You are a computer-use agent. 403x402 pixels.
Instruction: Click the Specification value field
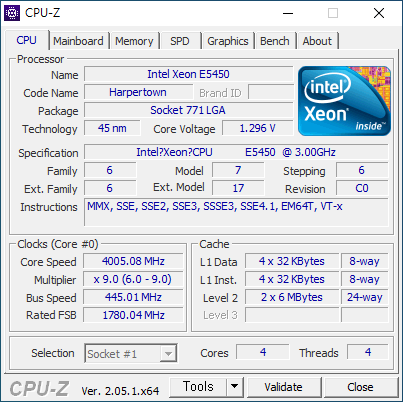pyautogui.click(x=236, y=152)
